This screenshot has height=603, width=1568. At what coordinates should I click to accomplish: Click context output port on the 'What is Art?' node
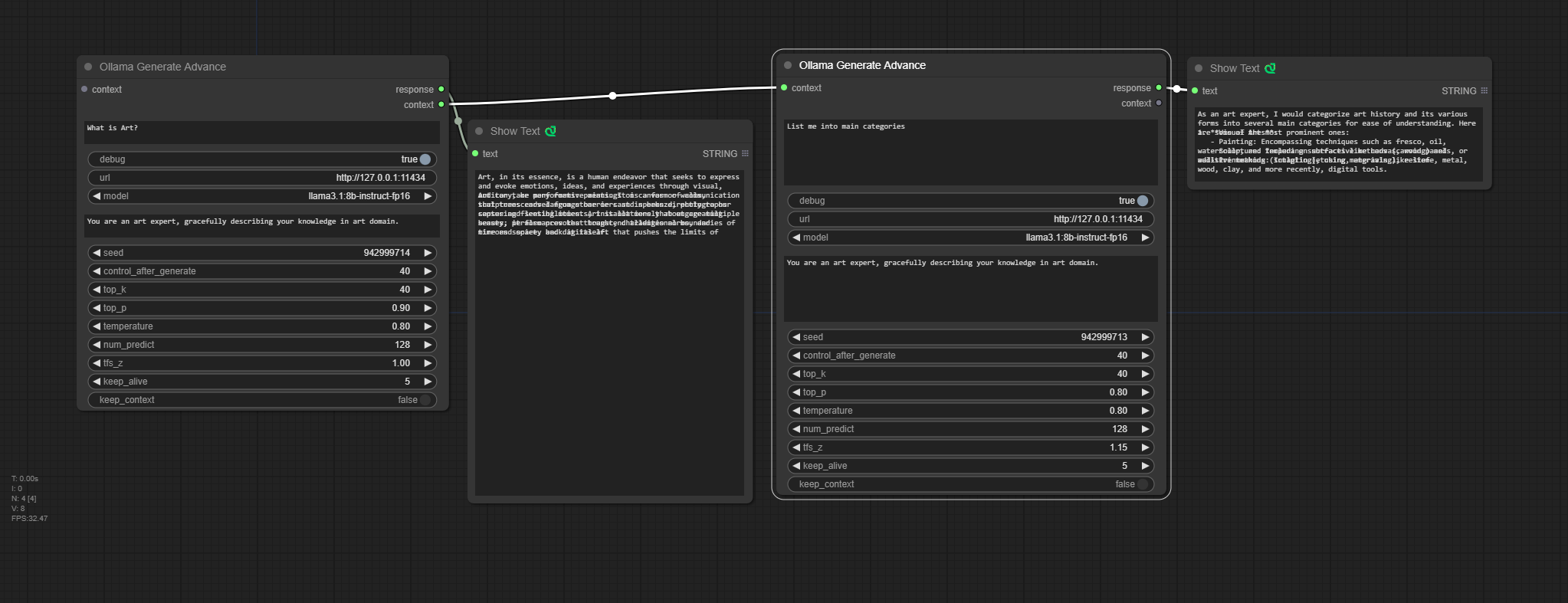pos(441,104)
